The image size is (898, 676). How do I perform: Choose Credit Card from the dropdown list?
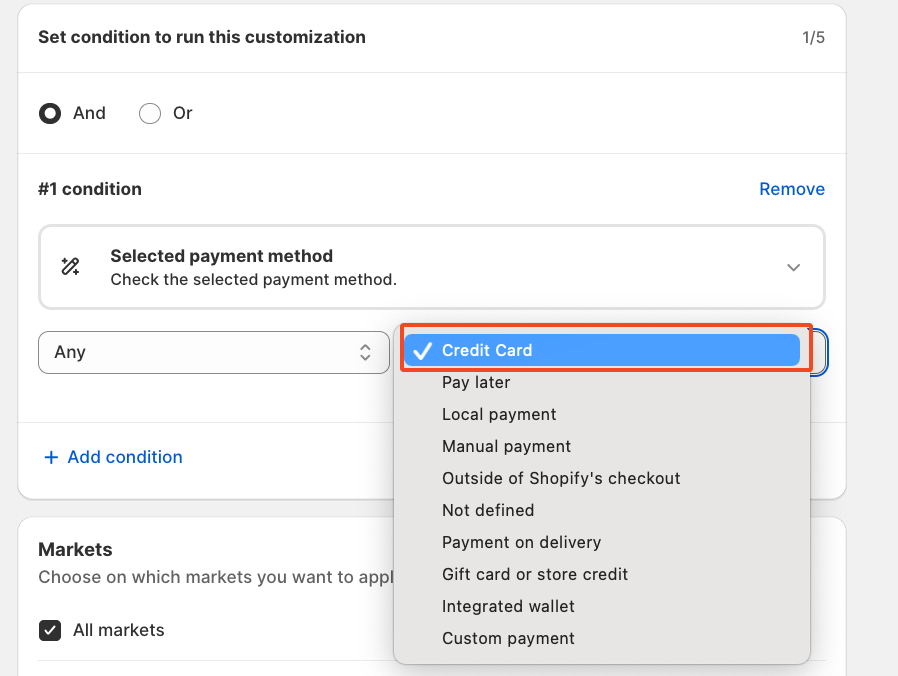coord(487,351)
